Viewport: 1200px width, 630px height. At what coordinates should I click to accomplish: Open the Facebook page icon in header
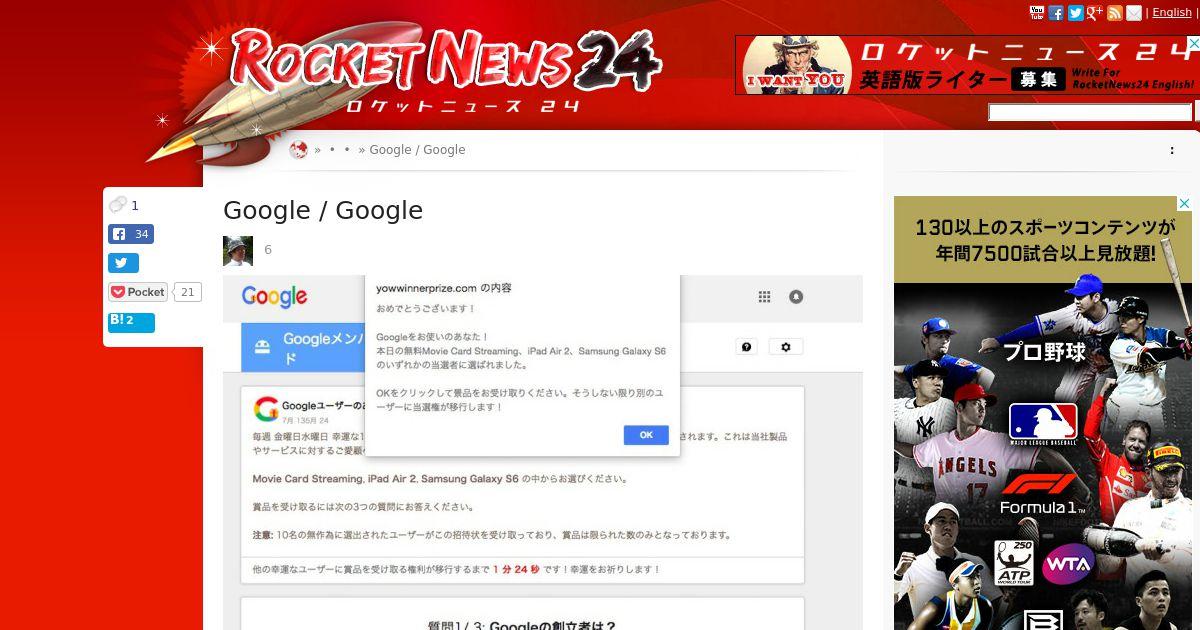[x=1056, y=13]
